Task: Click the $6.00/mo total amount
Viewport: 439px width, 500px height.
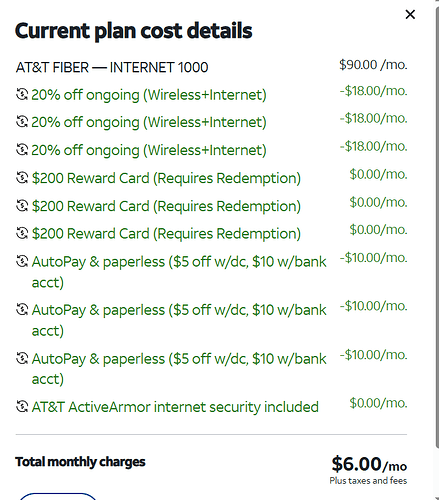Action: point(369,464)
